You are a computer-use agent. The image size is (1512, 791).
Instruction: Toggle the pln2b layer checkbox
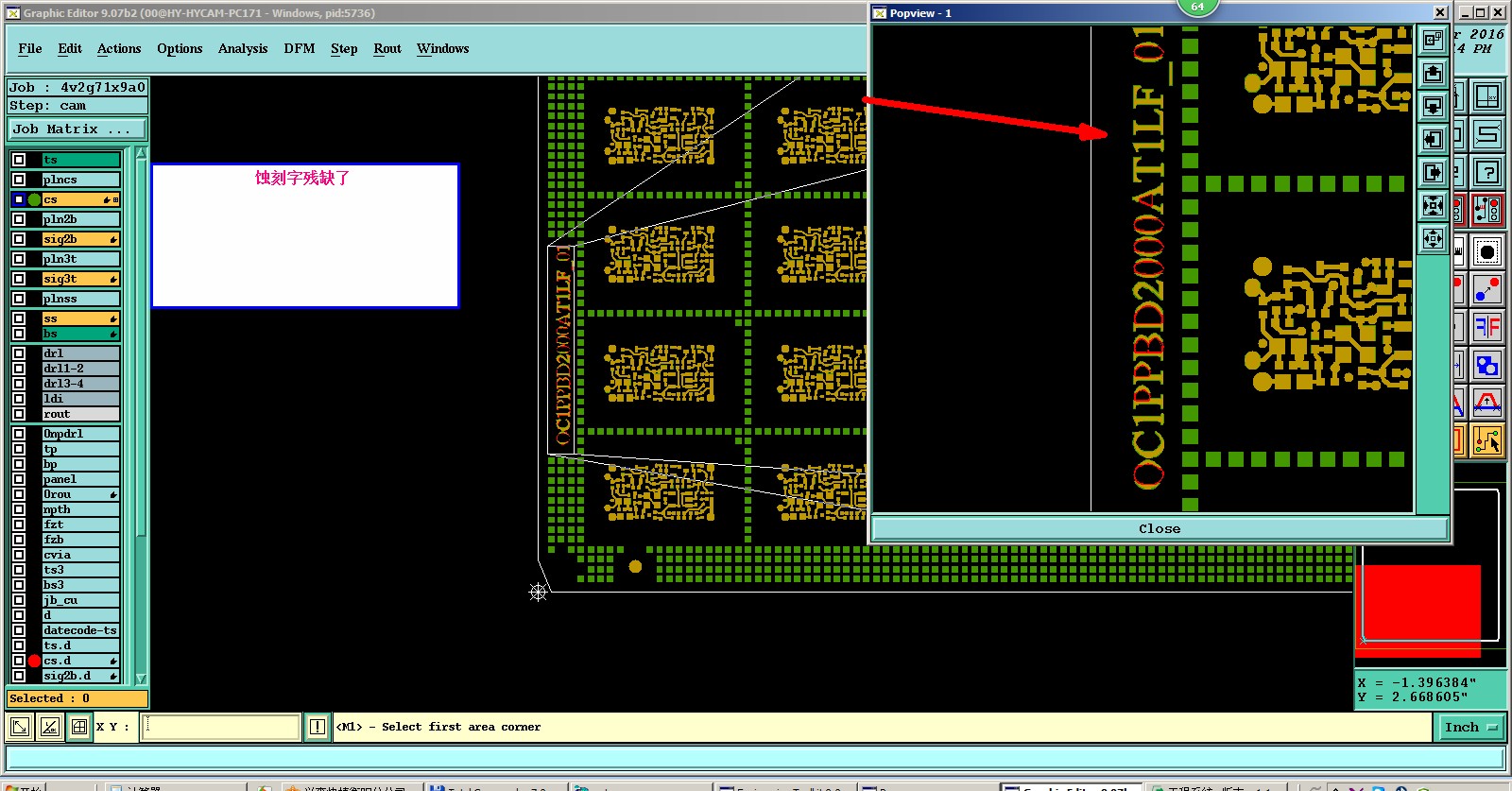pyautogui.click(x=19, y=219)
